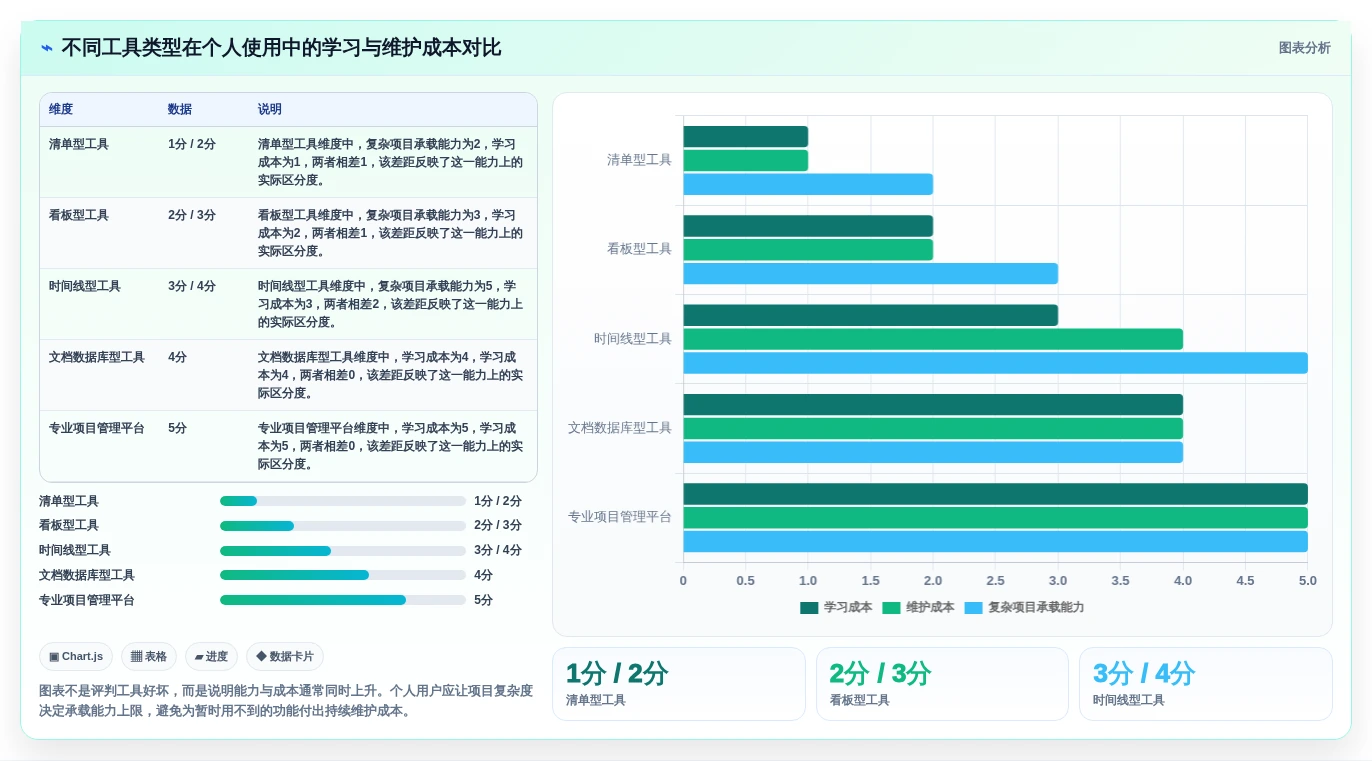Click the 专业项目管理平台 chart axis label

point(620,517)
